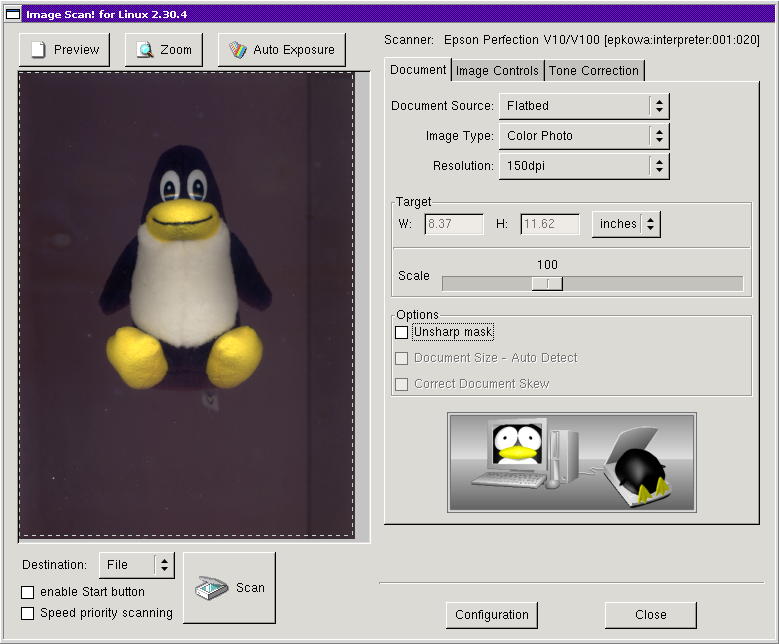This screenshot has height=644, width=779.
Task: Open the Destination dropdown showing File
Action: (x=137, y=565)
